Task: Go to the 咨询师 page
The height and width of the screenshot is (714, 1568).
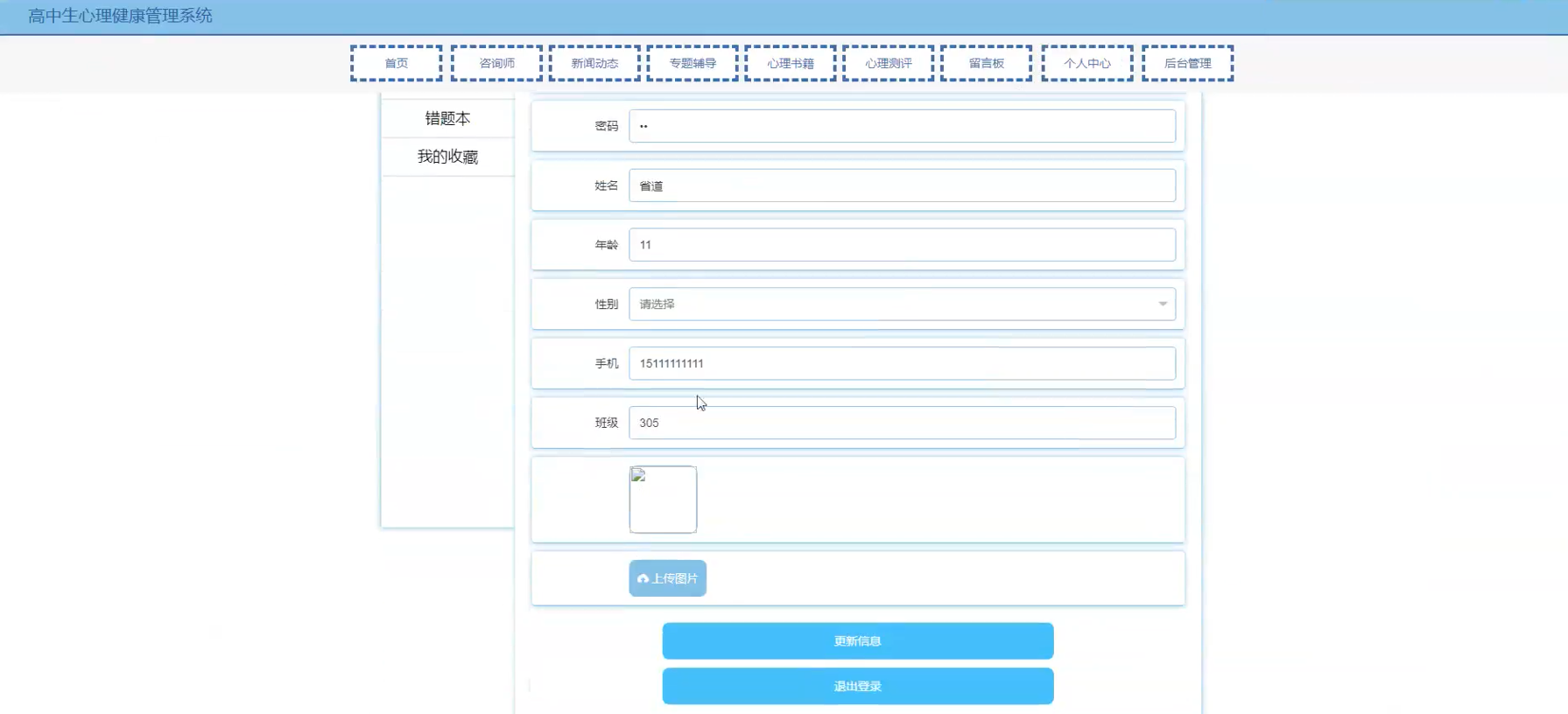Action: 496,63
